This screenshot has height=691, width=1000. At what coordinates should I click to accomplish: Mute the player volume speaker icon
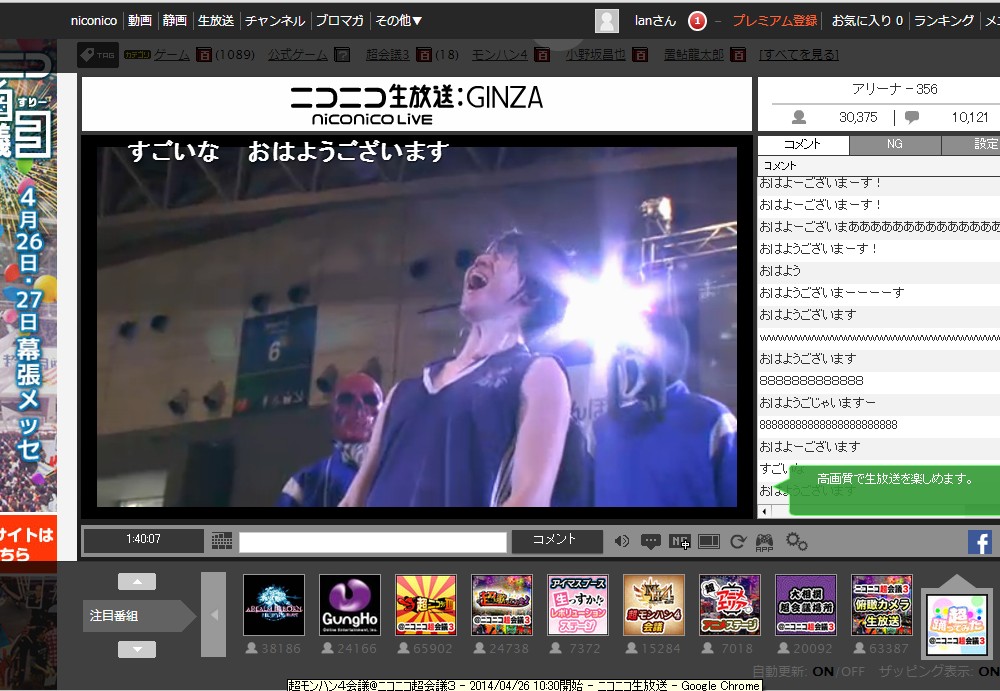tap(622, 541)
